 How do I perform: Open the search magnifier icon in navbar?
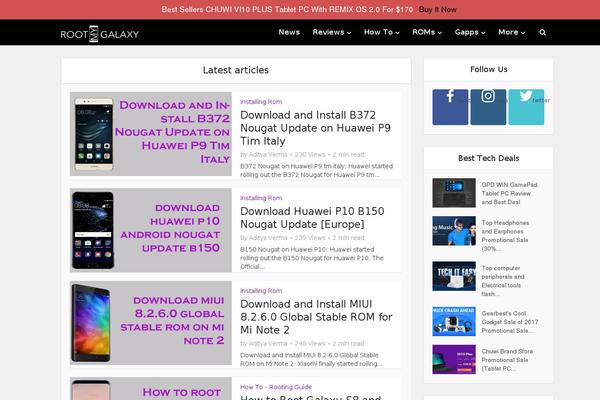click(542, 33)
